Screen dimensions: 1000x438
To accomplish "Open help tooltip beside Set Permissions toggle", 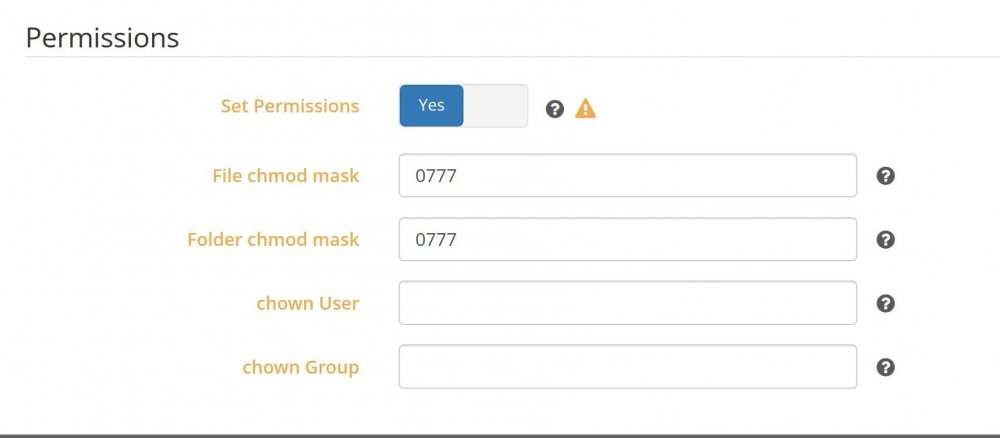I will coord(555,109).
